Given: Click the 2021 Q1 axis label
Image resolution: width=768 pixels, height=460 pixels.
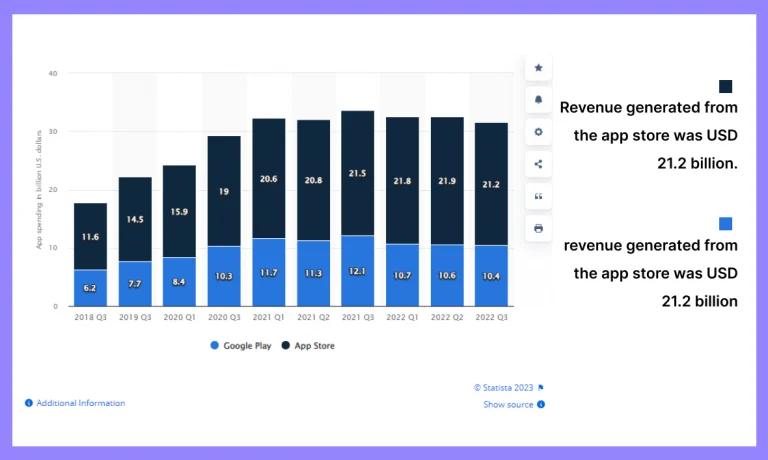Looking at the screenshot, I should point(268,317).
